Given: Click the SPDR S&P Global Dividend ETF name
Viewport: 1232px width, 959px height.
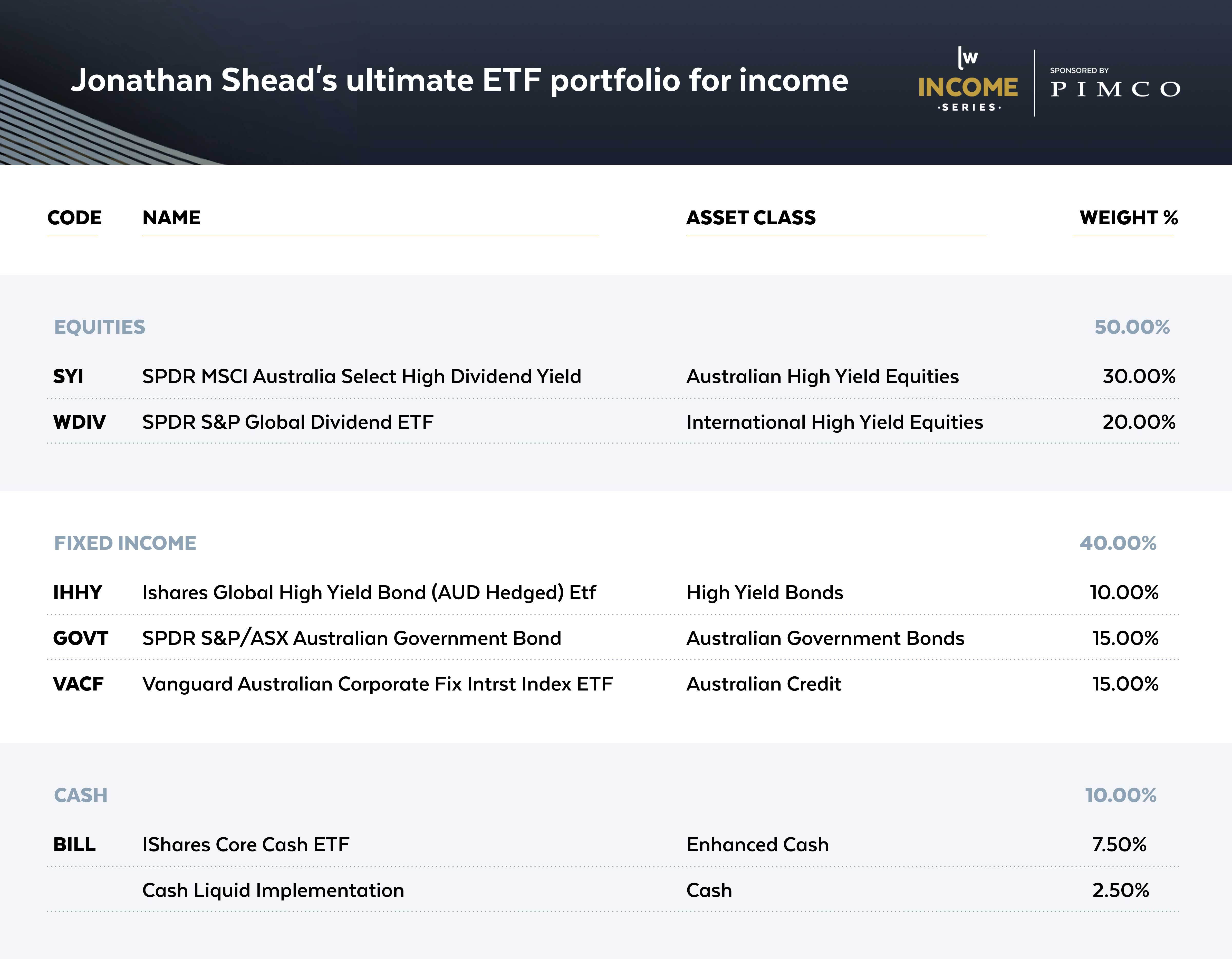Looking at the screenshot, I should tap(288, 422).
